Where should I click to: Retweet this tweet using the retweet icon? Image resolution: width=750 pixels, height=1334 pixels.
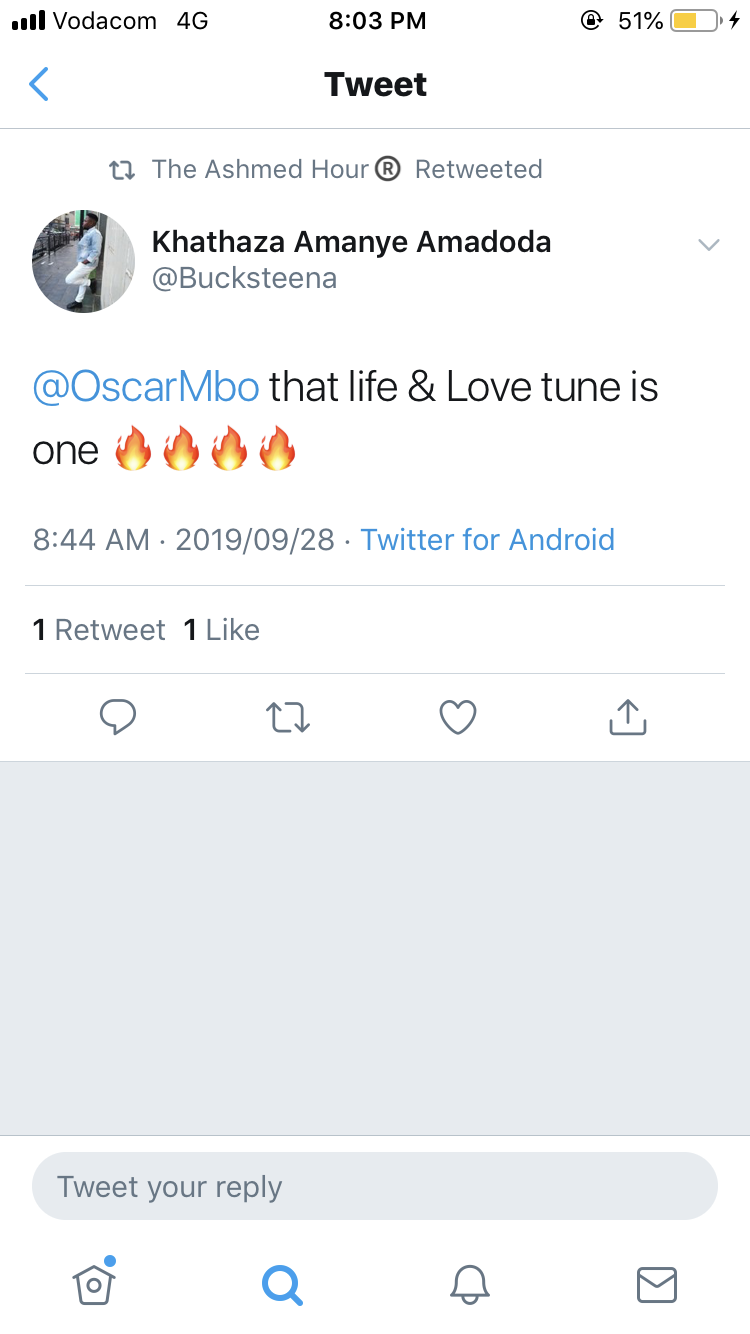tap(288, 717)
